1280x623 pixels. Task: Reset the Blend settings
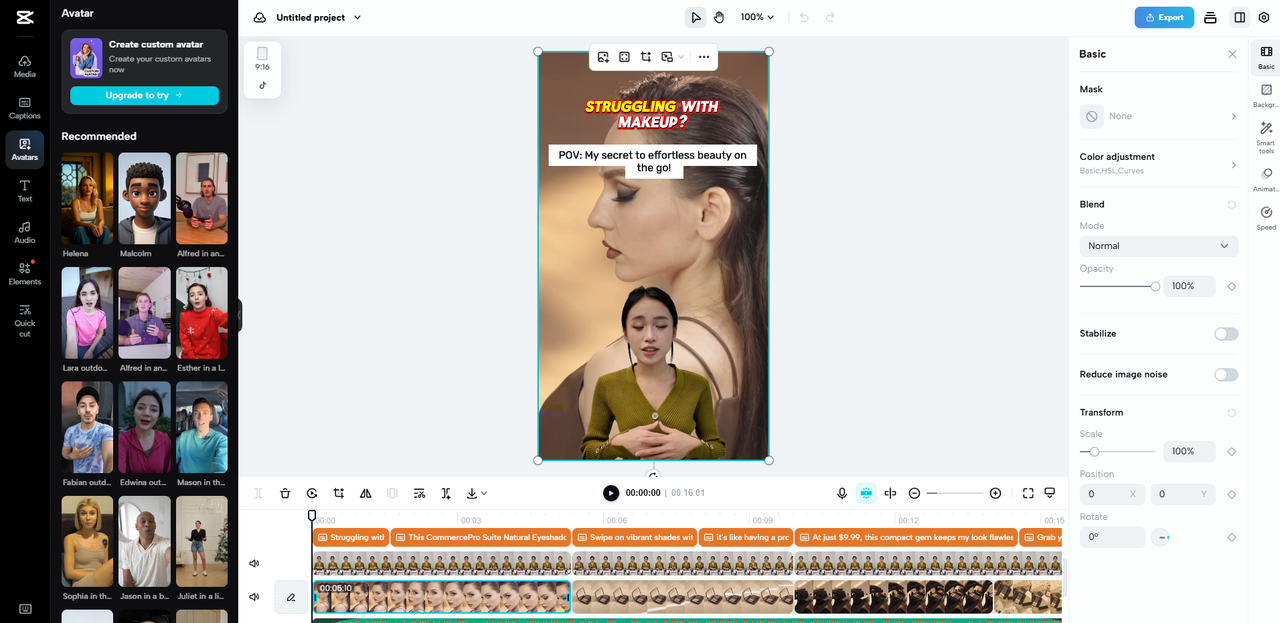1232,204
